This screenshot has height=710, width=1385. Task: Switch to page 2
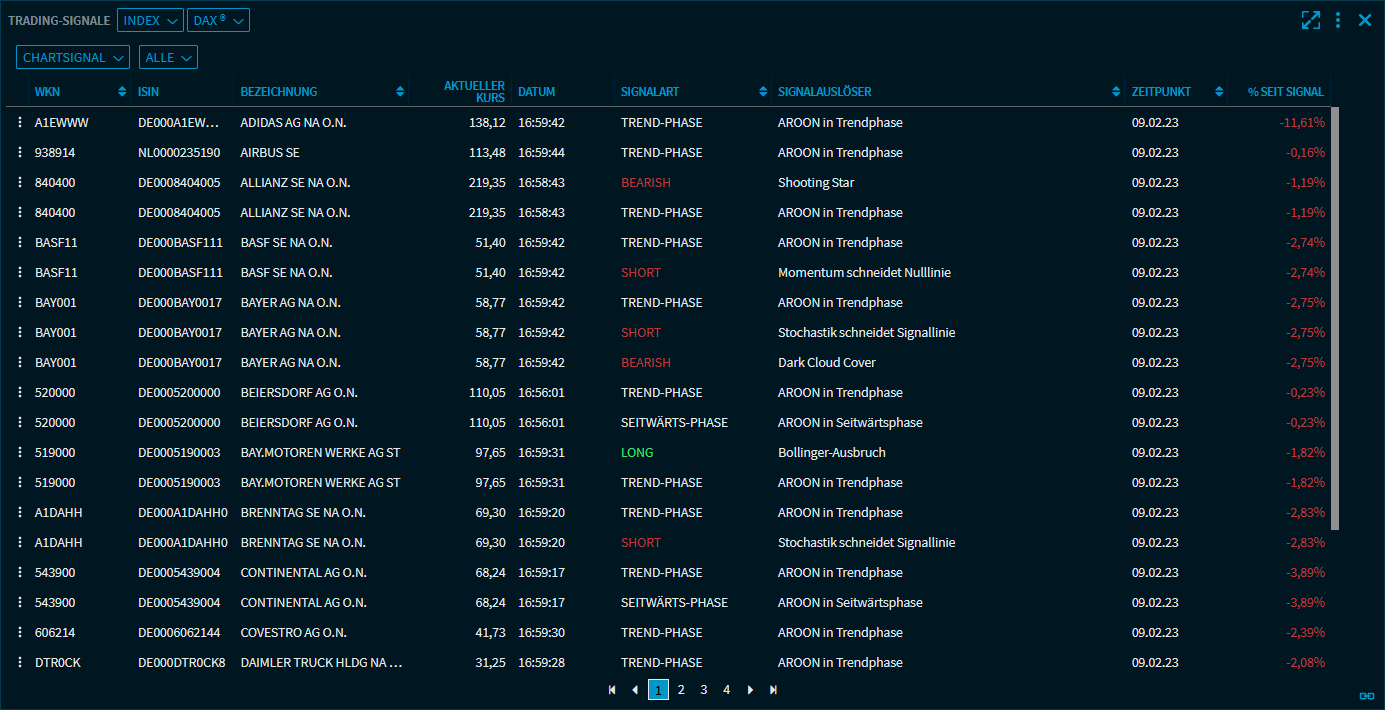(681, 690)
